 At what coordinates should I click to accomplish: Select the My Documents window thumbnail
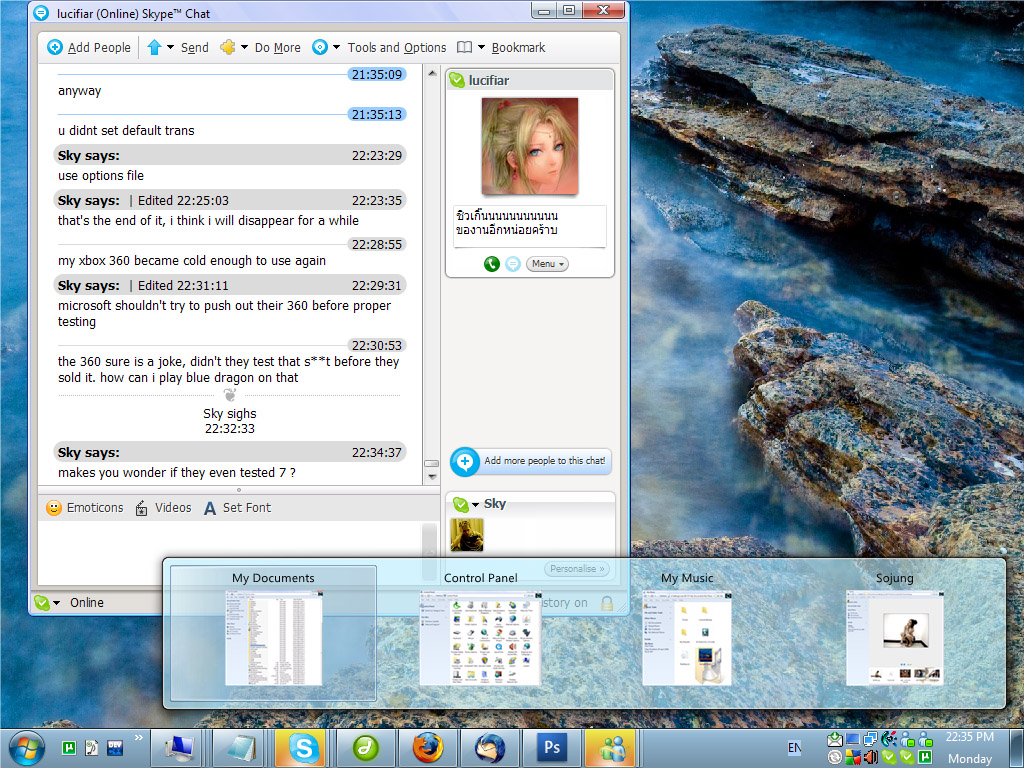point(273,632)
